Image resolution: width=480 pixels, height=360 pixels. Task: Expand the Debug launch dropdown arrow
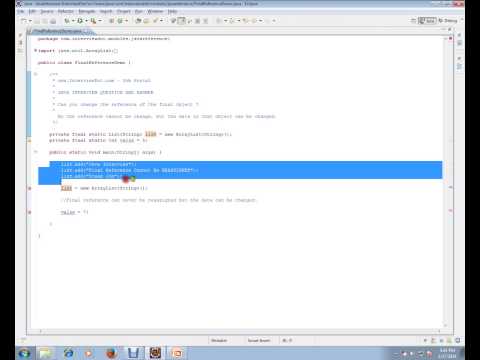pyautogui.click(x=73, y=21)
